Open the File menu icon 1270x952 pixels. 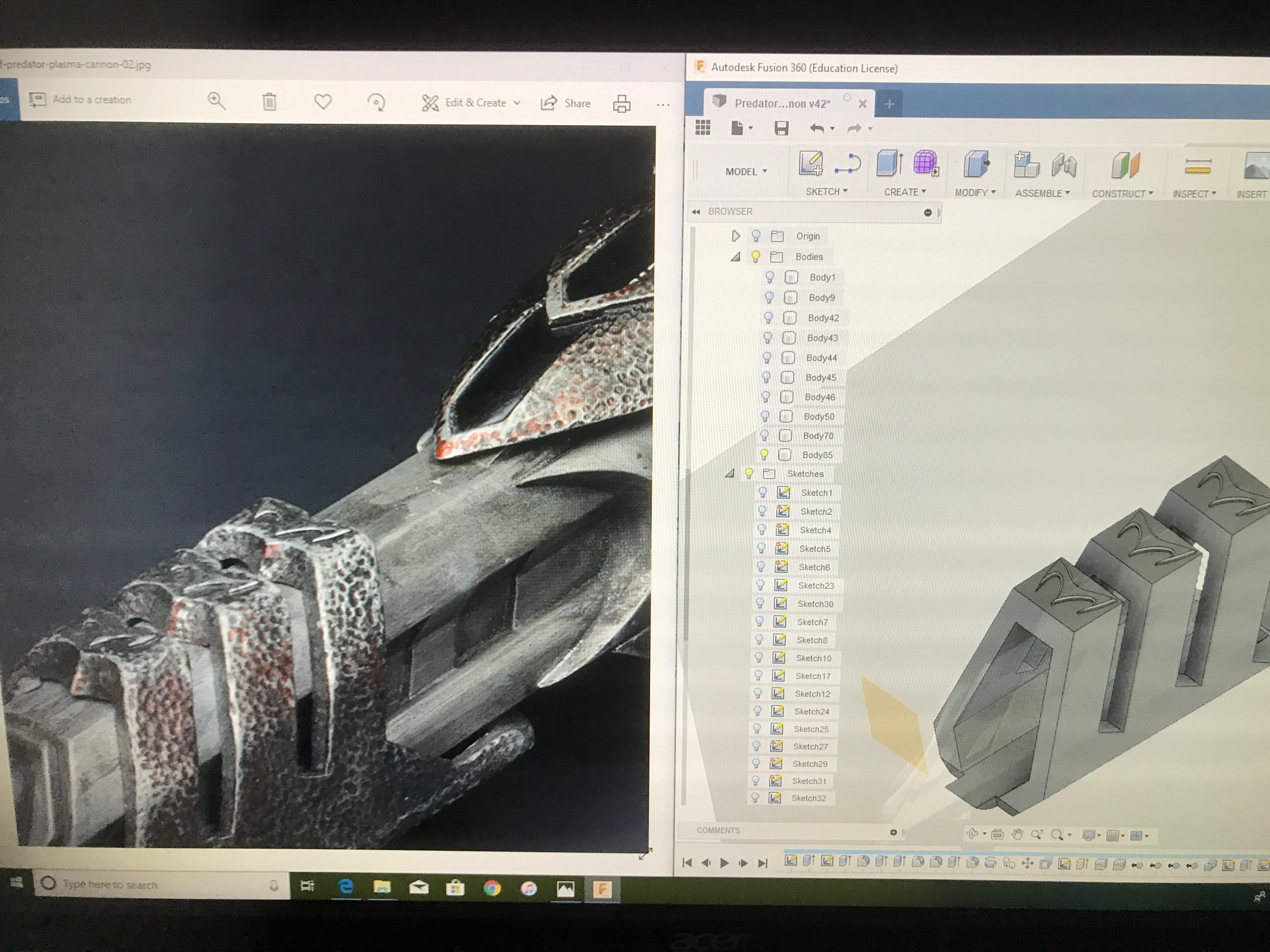741,128
